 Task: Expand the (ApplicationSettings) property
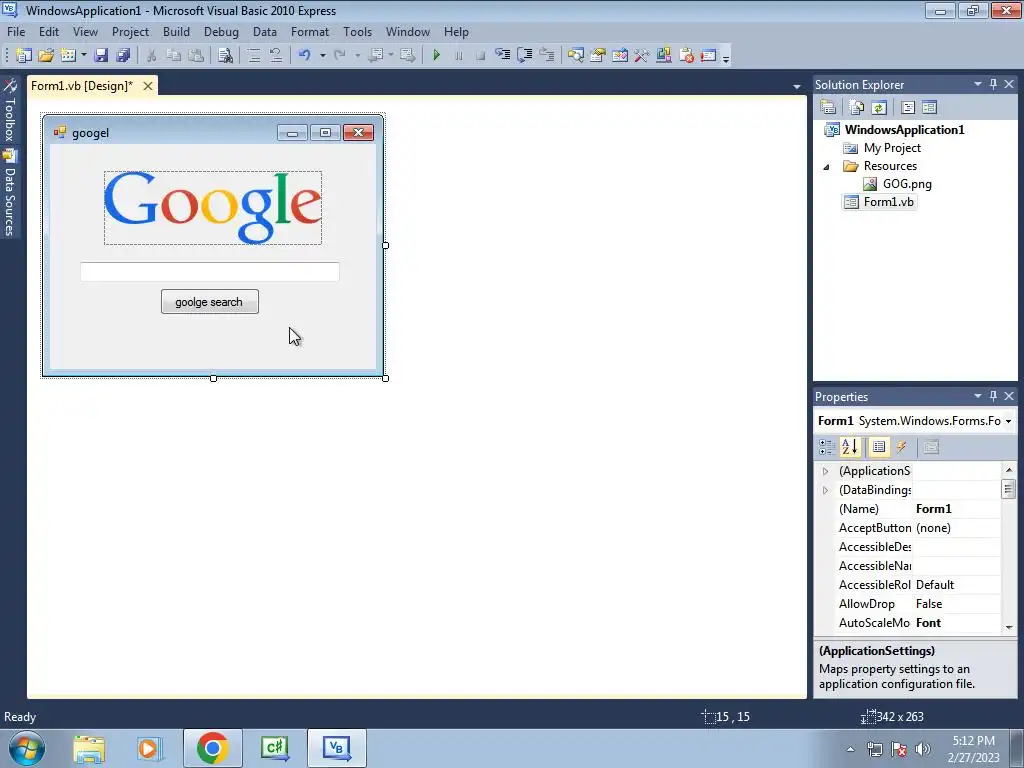coord(825,471)
